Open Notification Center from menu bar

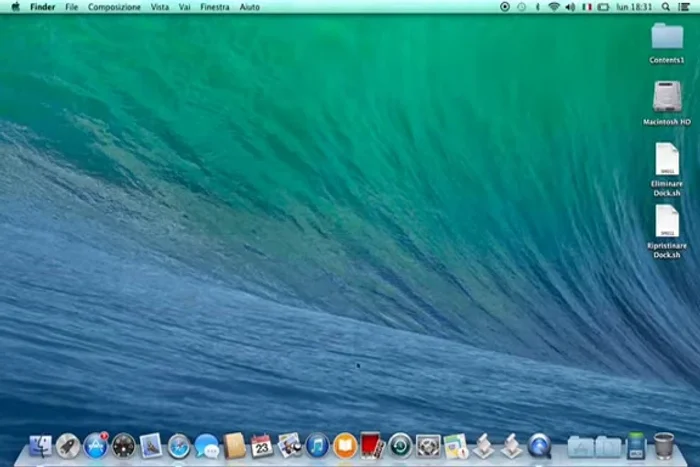point(686,6)
